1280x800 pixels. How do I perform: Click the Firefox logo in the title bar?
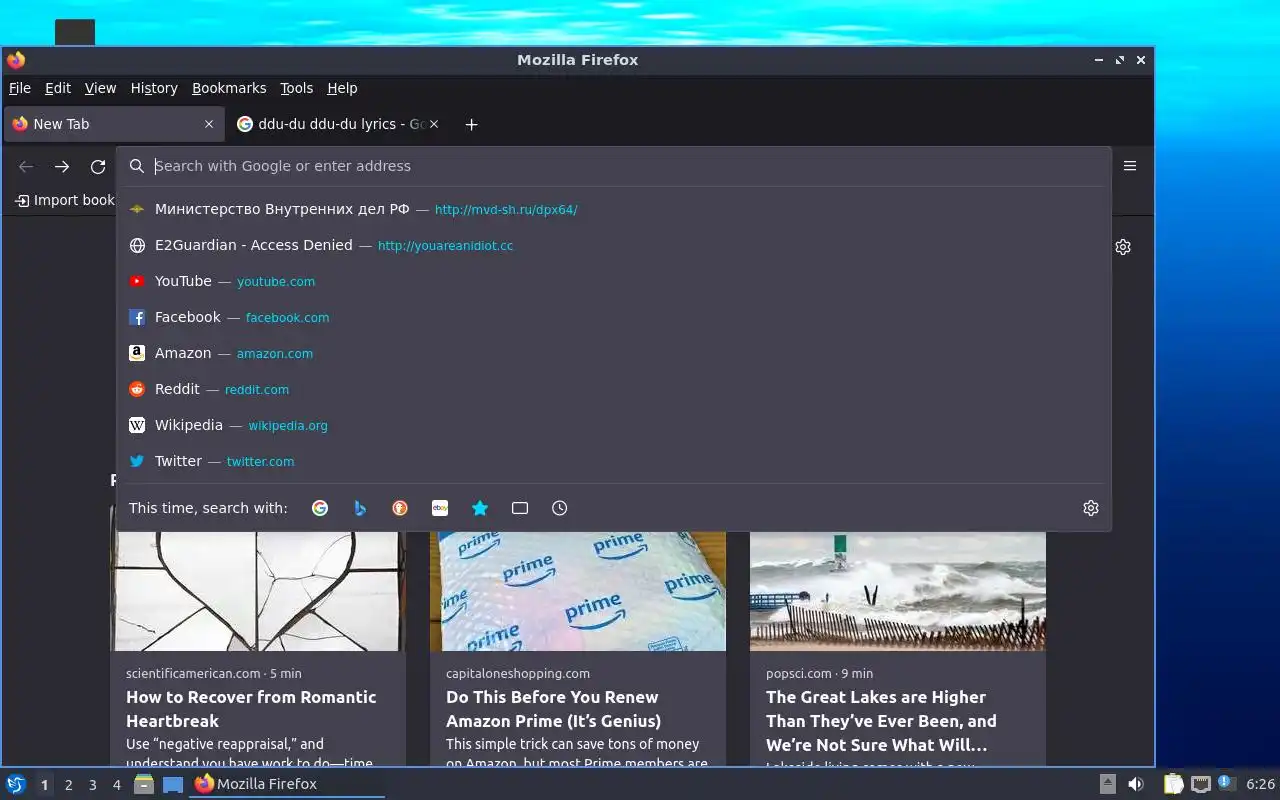(16, 60)
